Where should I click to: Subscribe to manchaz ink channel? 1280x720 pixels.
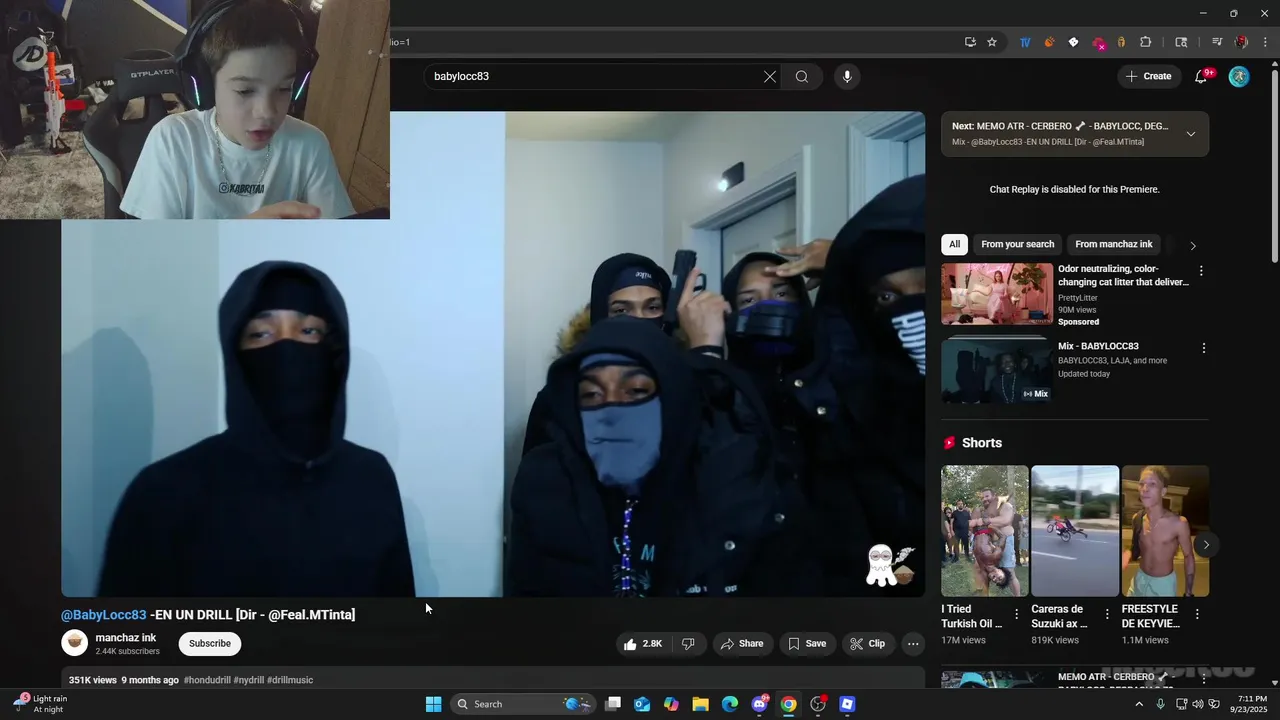[x=210, y=644]
